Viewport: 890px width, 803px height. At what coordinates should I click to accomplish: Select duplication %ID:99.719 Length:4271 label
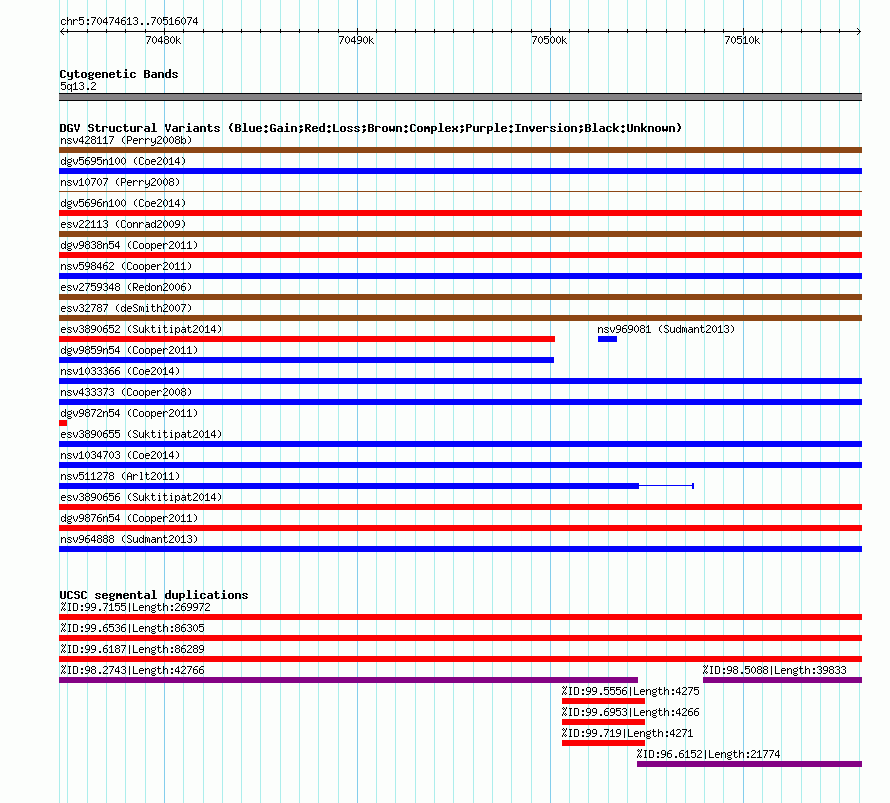pyautogui.click(x=627, y=733)
